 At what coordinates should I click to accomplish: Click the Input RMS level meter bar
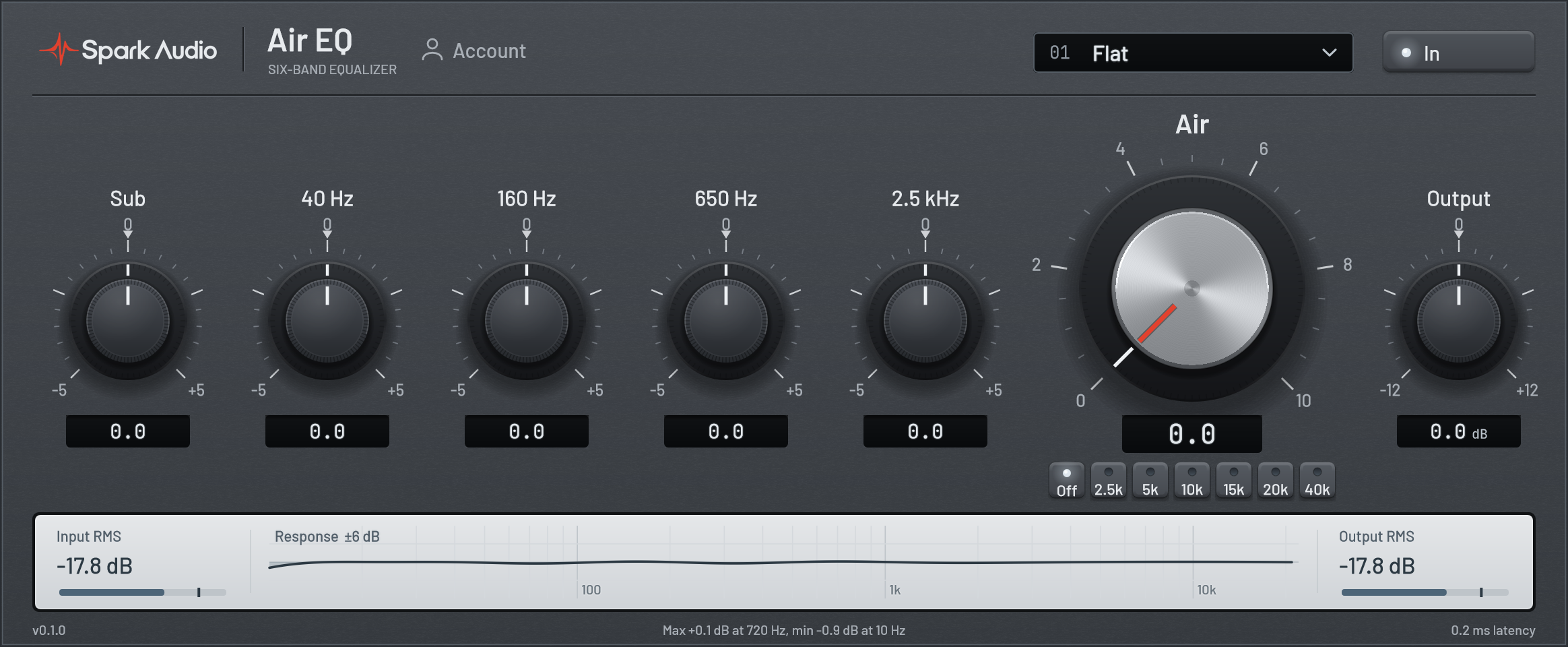point(143,592)
